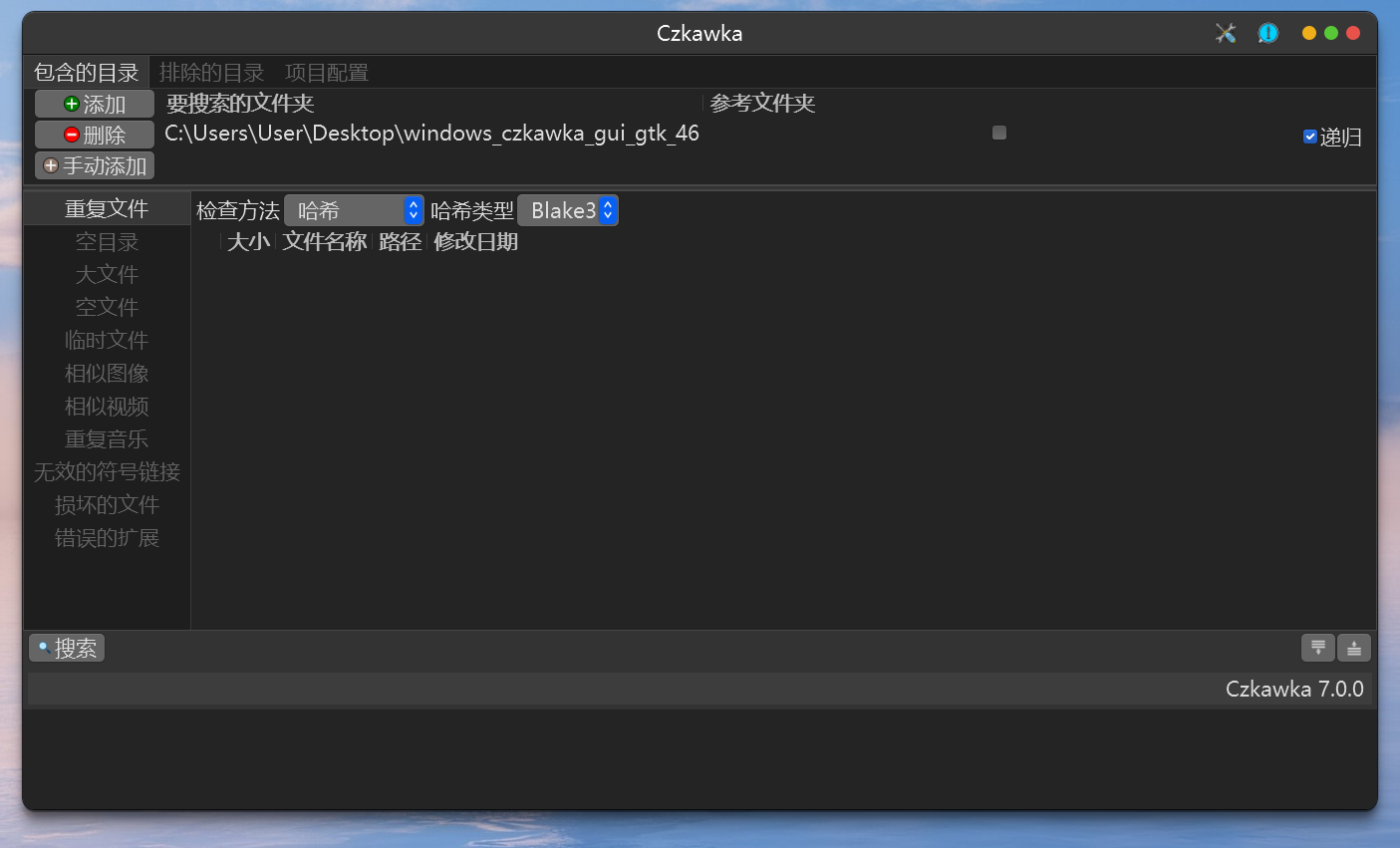1400x848 pixels.
Task: Toggle reference folder checkbox for the listed path
Action: (x=999, y=133)
